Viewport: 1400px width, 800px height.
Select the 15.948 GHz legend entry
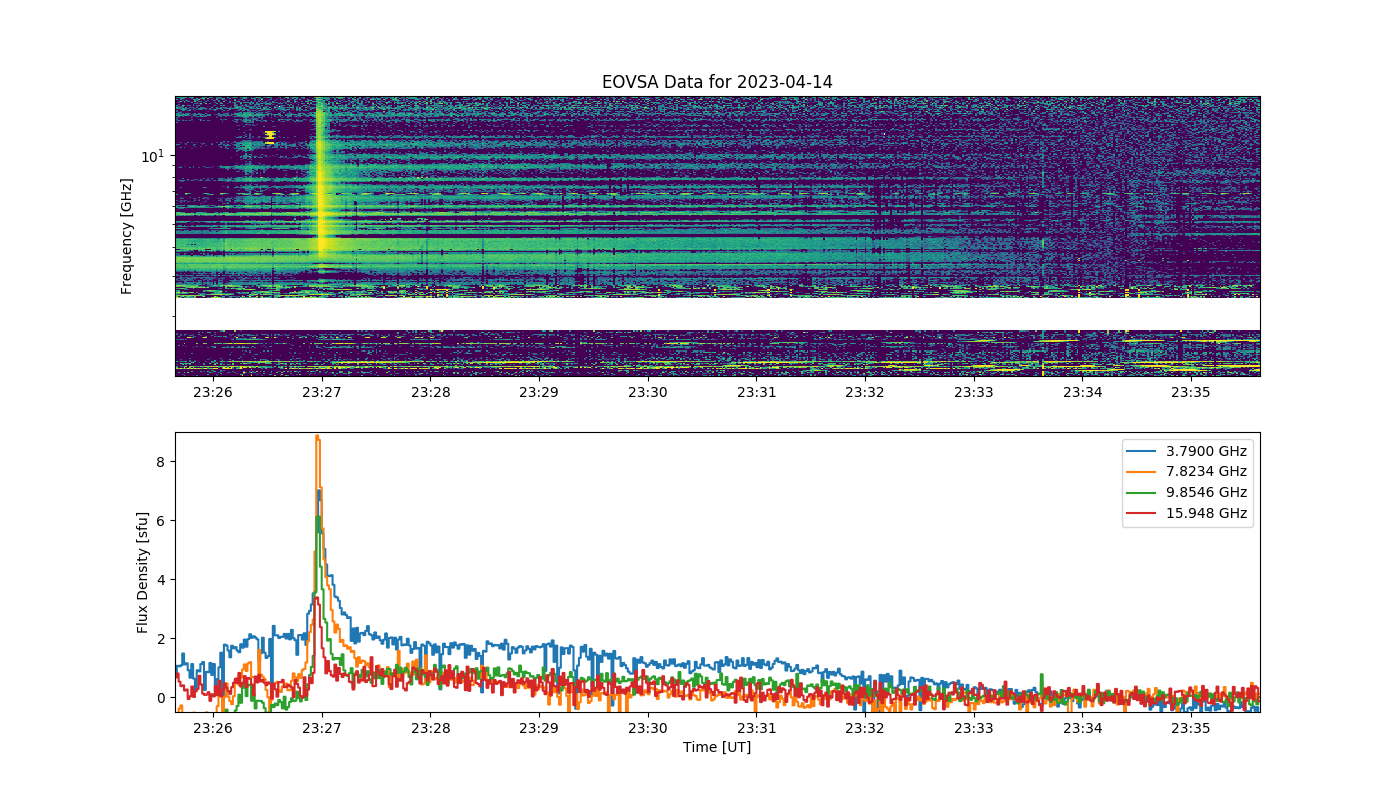1189,514
